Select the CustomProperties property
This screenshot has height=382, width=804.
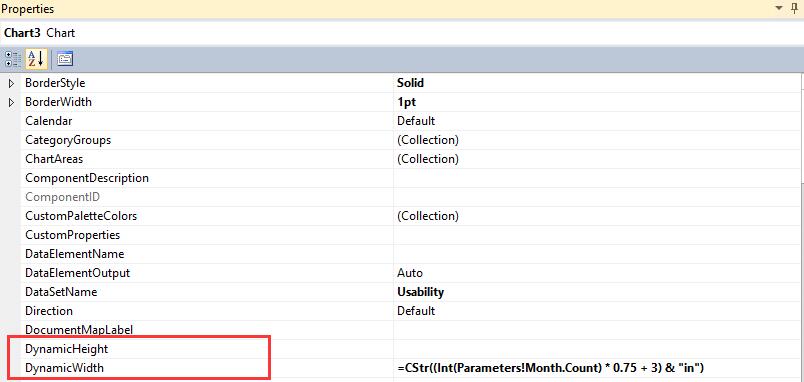pyautogui.click(x=72, y=235)
